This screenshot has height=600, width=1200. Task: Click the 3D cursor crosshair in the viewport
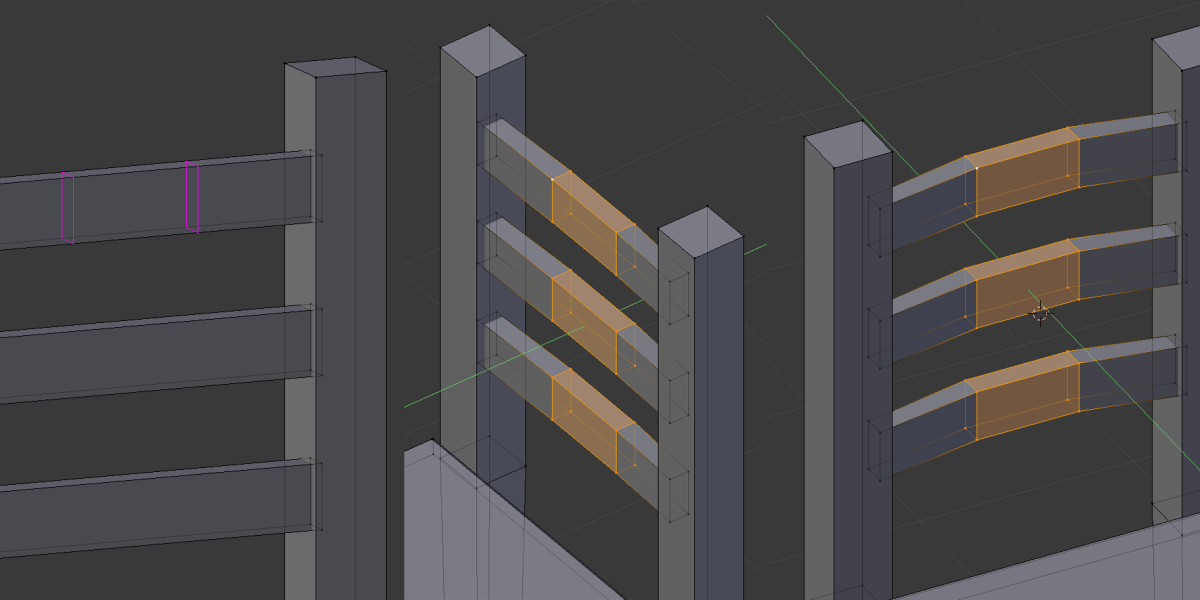click(1040, 314)
